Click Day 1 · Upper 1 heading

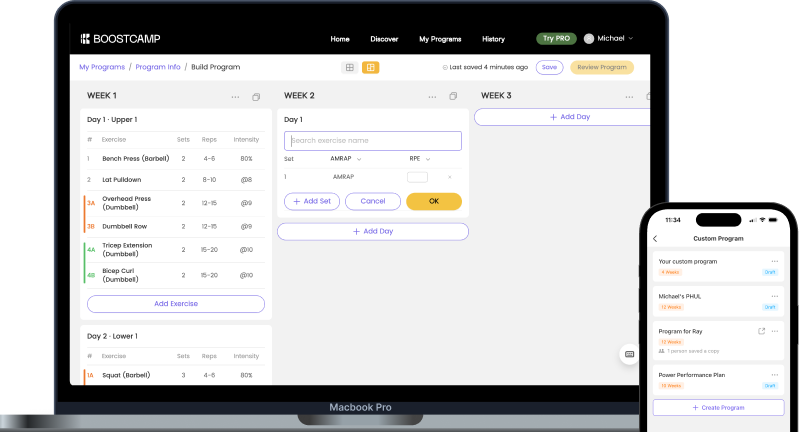click(x=112, y=119)
